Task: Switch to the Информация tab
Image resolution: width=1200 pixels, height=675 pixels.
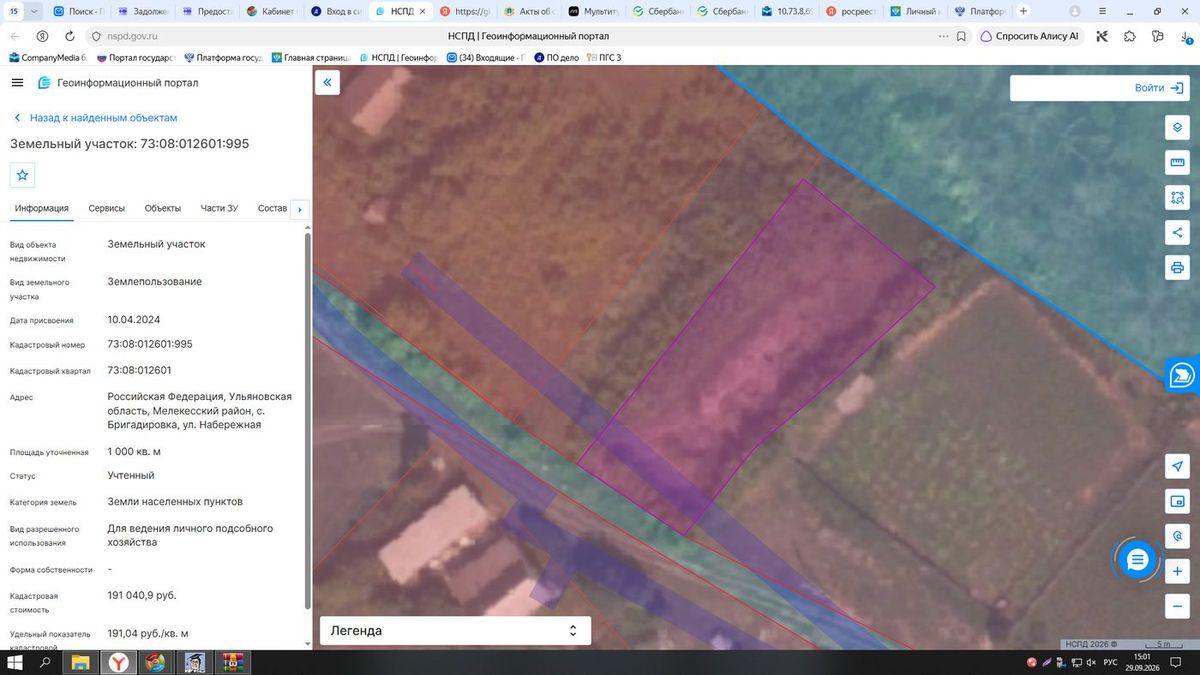Action: (x=42, y=208)
